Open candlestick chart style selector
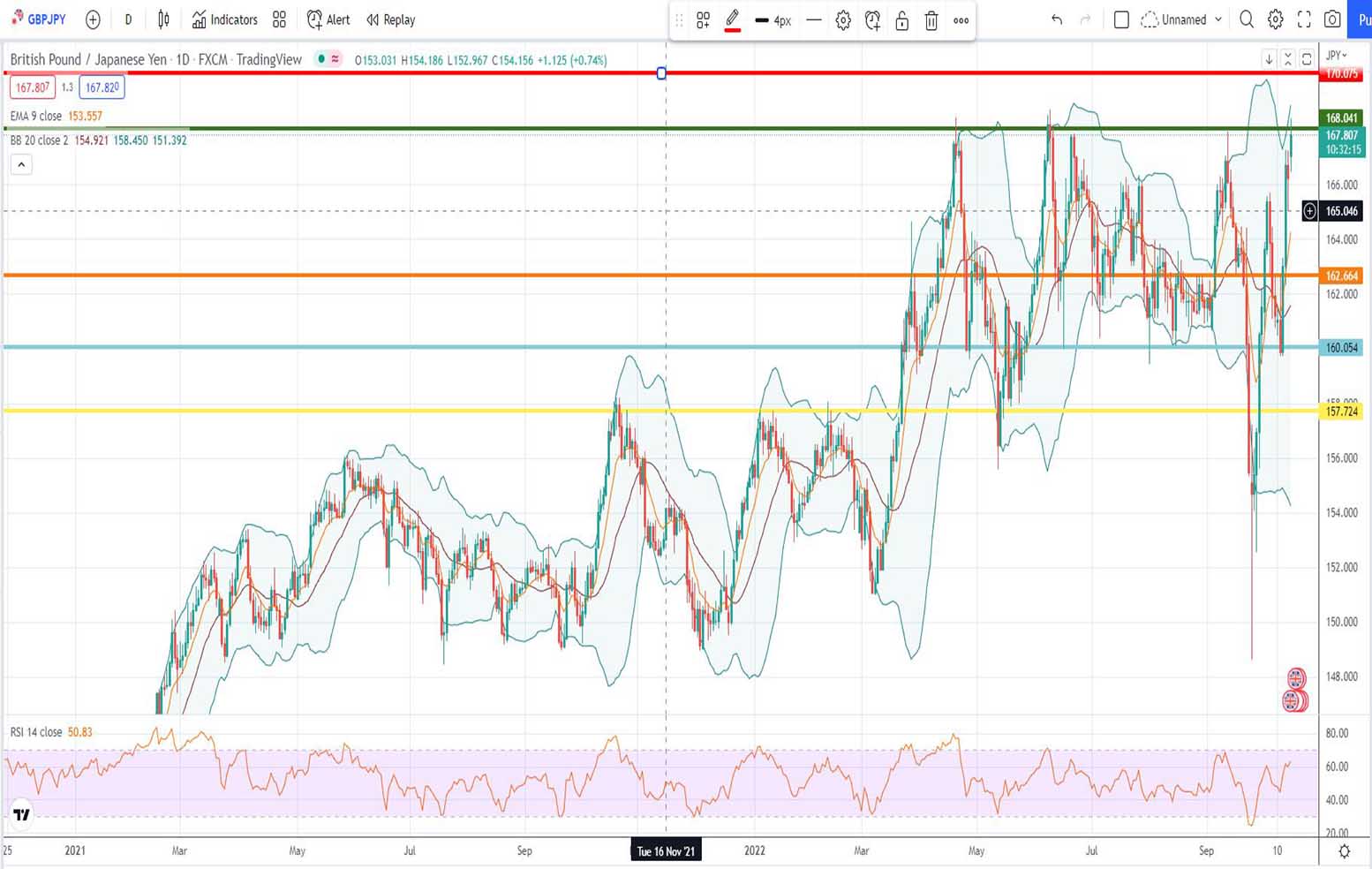Viewport: 1372px width, 869px height. pyautogui.click(x=163, y=19)
